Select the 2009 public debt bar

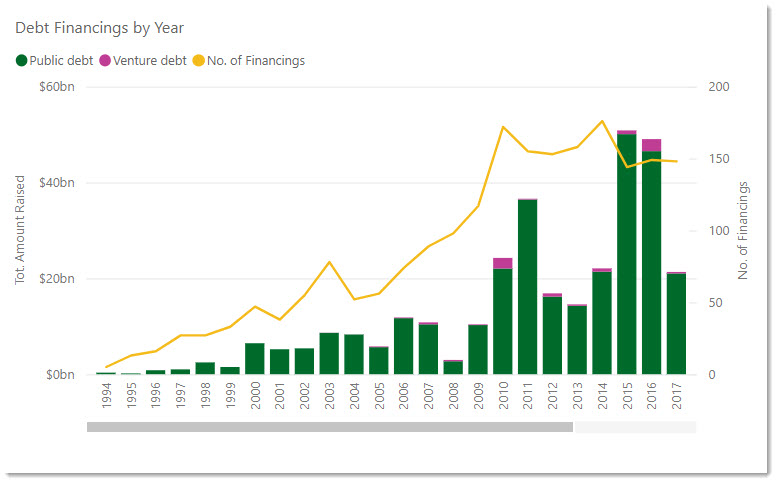(478, 350)
